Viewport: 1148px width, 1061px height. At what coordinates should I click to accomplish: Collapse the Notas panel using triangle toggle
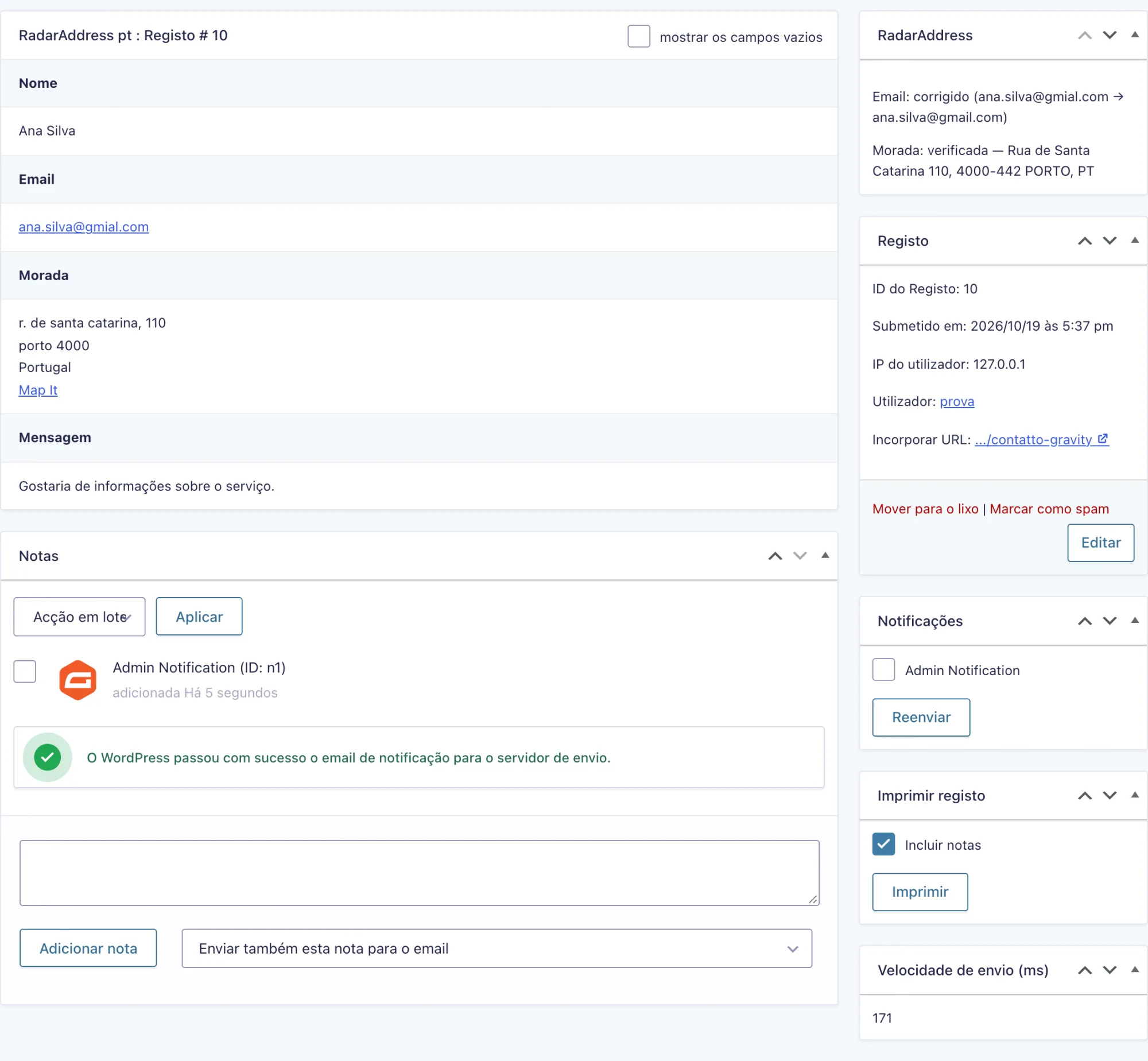pos(825,555)
